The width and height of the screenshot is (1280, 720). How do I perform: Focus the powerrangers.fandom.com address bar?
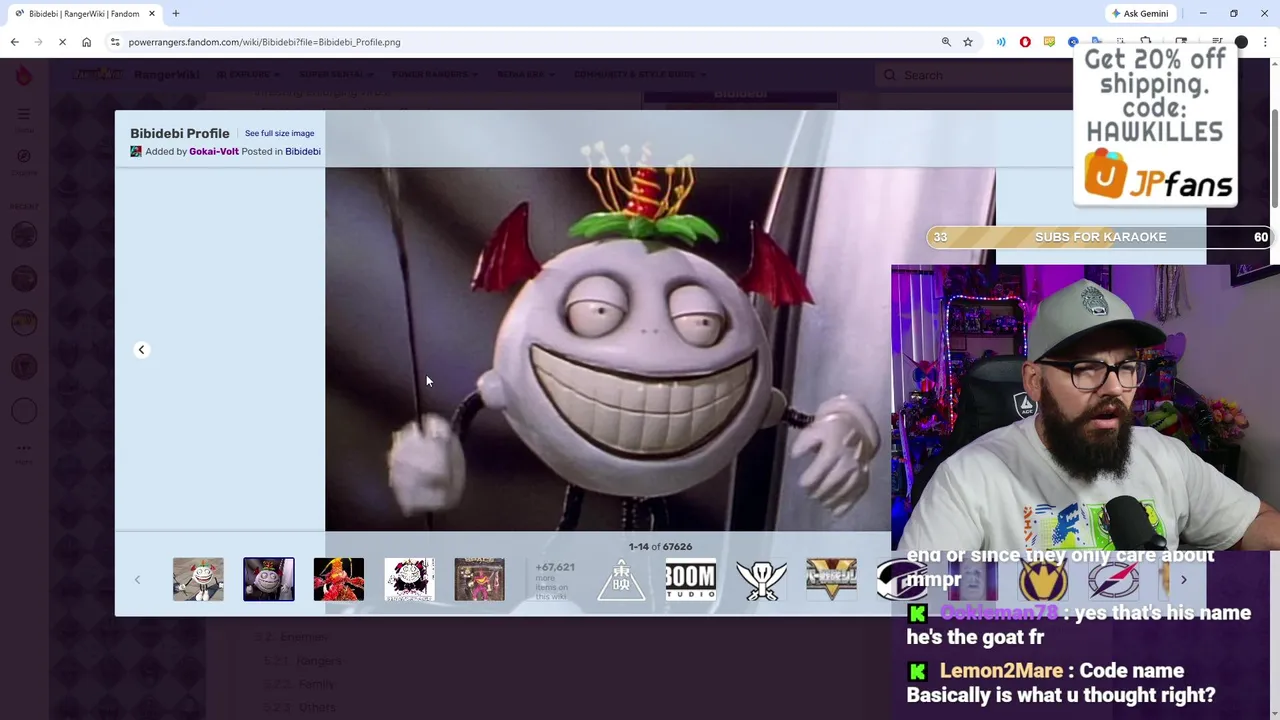coord(530,42)
